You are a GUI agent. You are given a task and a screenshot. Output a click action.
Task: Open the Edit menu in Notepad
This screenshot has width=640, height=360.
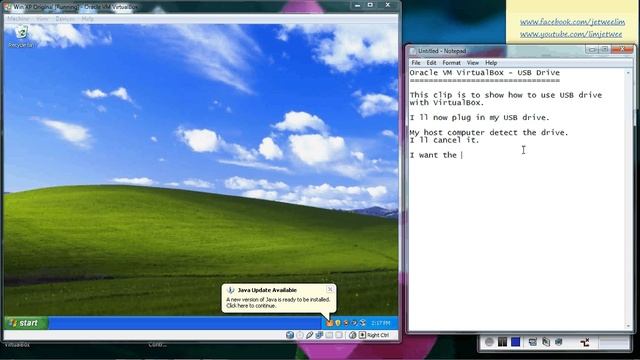click(x=431, y=62)
